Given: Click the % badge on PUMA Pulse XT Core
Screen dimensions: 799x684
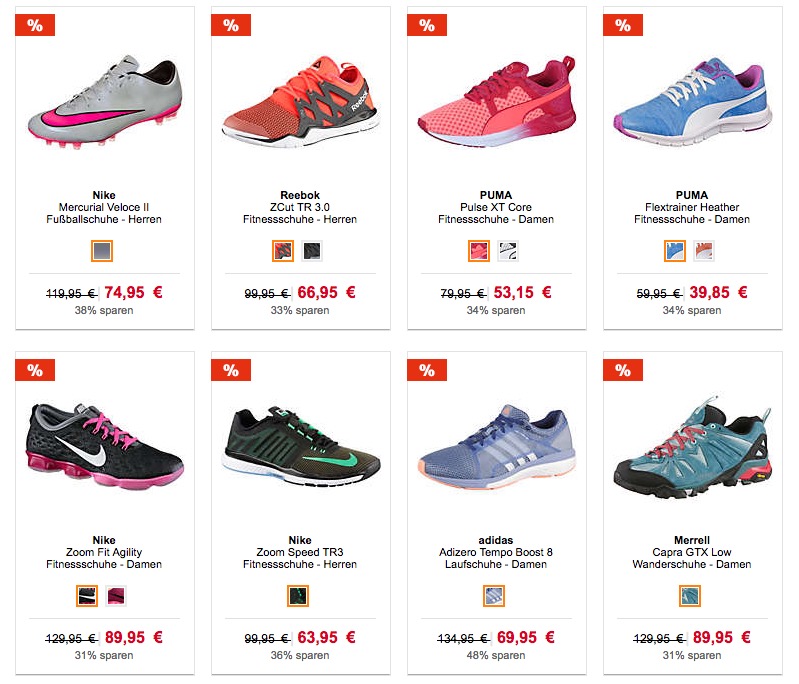Looking at the screenshot, I should [427, 25].
